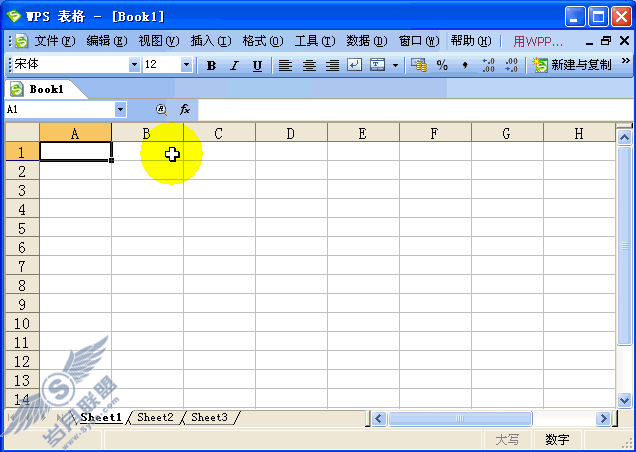
Task: Click the A1 name box field
Action: [x=60, y=110]
